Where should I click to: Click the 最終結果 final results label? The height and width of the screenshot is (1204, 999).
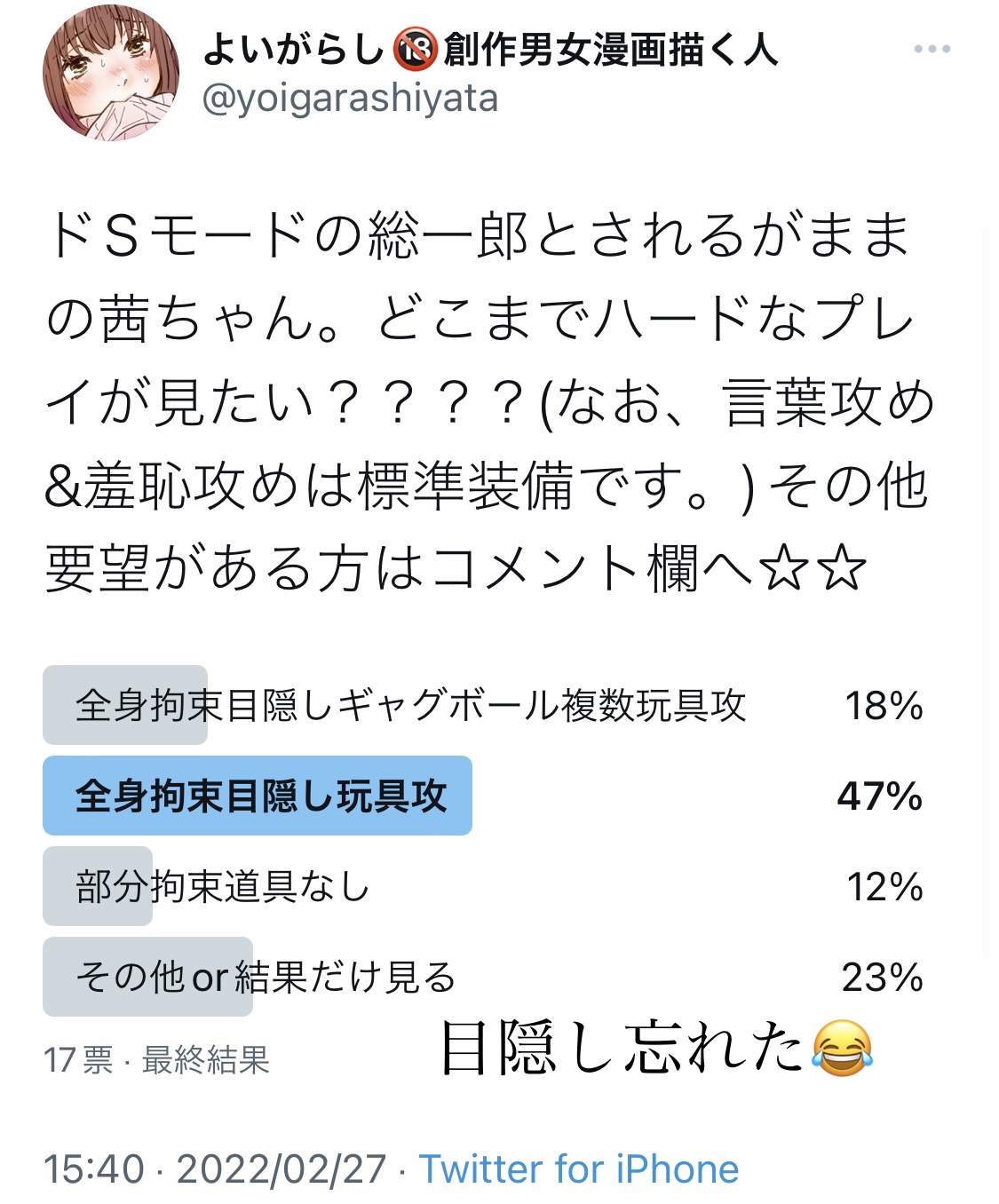click(205, 1060)
